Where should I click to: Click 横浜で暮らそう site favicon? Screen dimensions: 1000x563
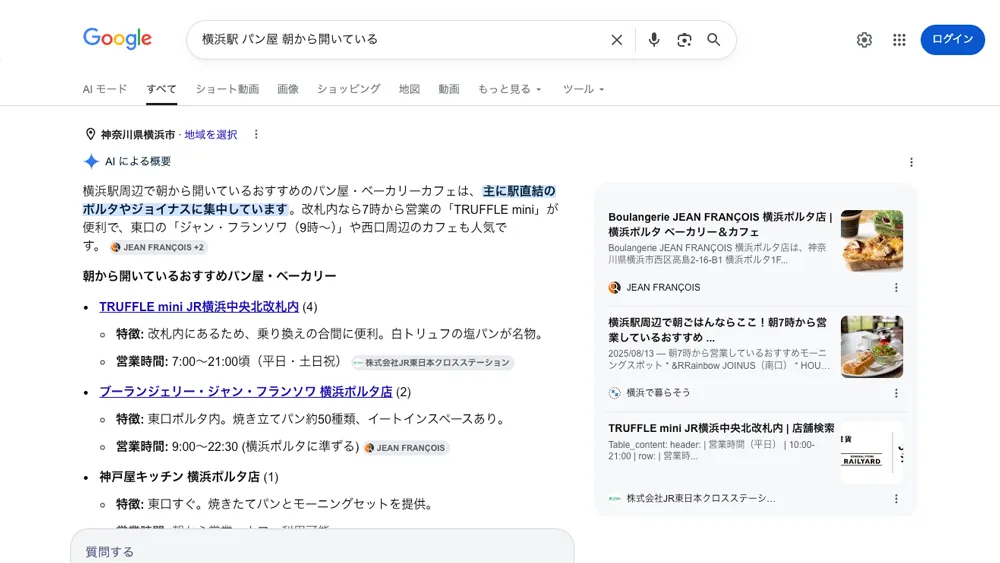(x=614, y=393)
